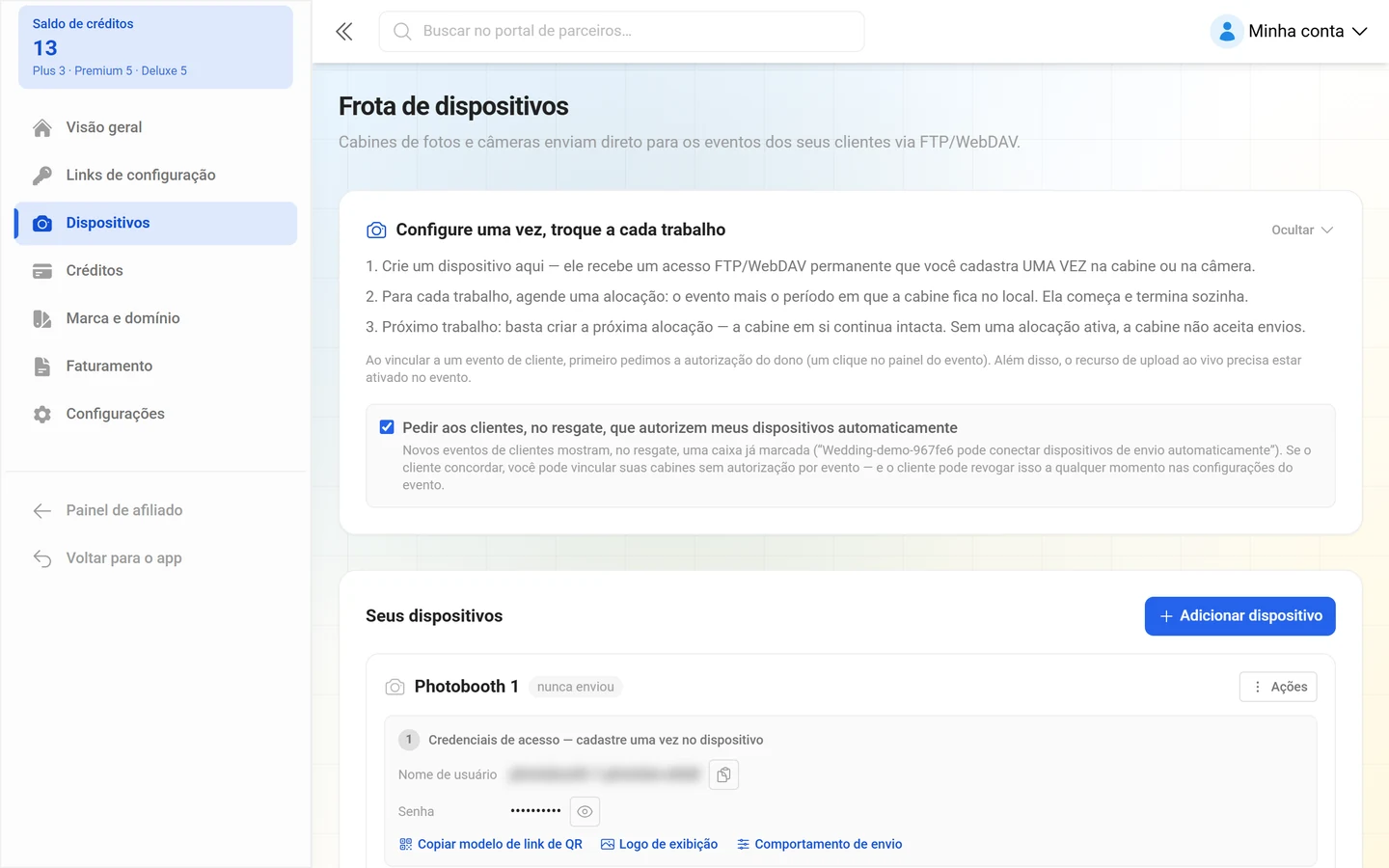The width and height of the screenshot is (1389, 868).
Task: Click the QR code icon before Copiar modelo
Action: click(405, 844)
